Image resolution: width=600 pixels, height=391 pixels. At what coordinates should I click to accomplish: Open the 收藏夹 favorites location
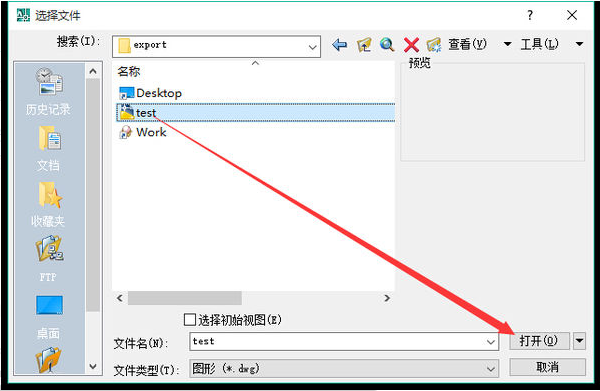pos(49,205)
